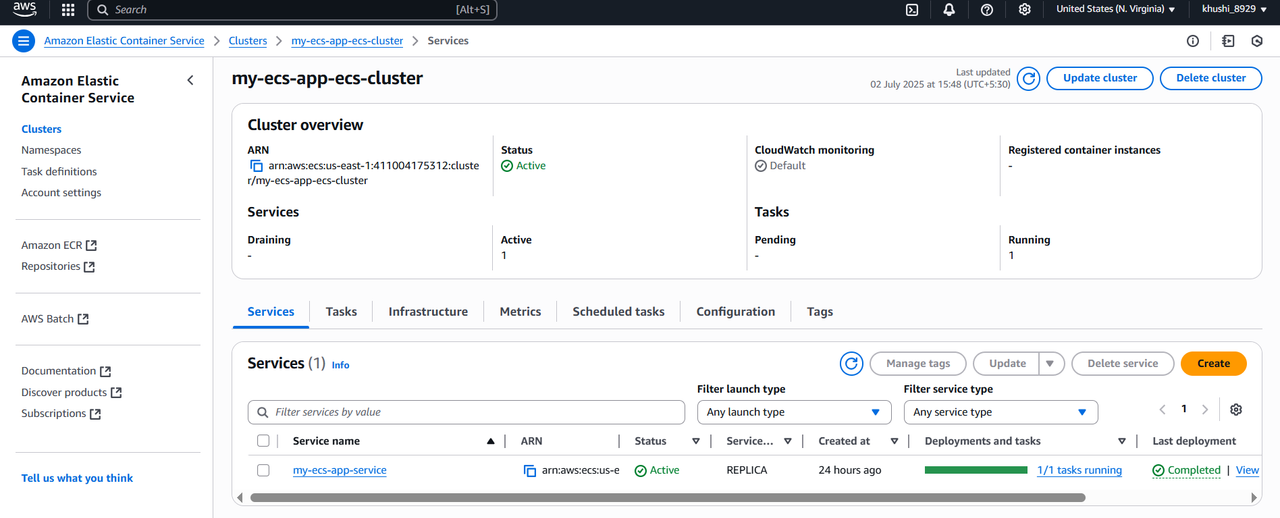
Task: Switch to the Tasks tab
Action: [x=341, y=312]
